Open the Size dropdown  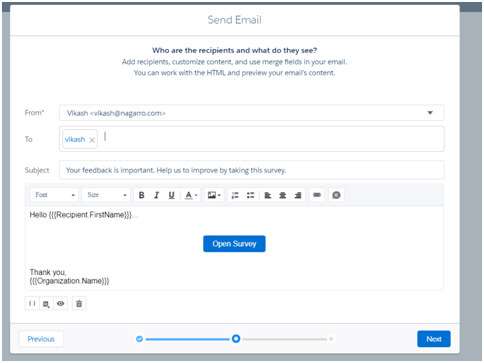[106, 195]
